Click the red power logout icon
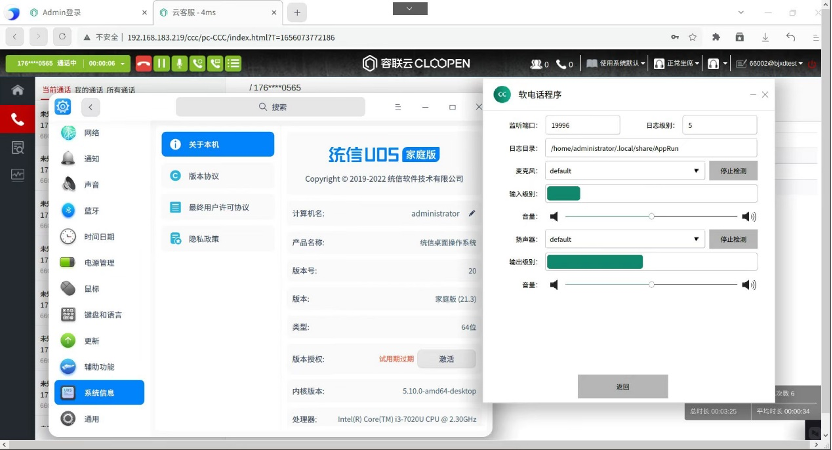Image resolution: width=832 pixels, height=450 pixels. click(x=812, y=64)
